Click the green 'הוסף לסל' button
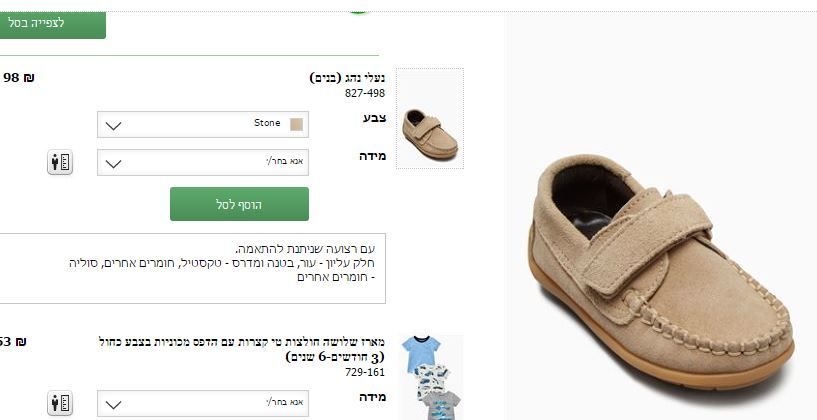The width and height of the screenshot is (817, 420). coord(239,204)
